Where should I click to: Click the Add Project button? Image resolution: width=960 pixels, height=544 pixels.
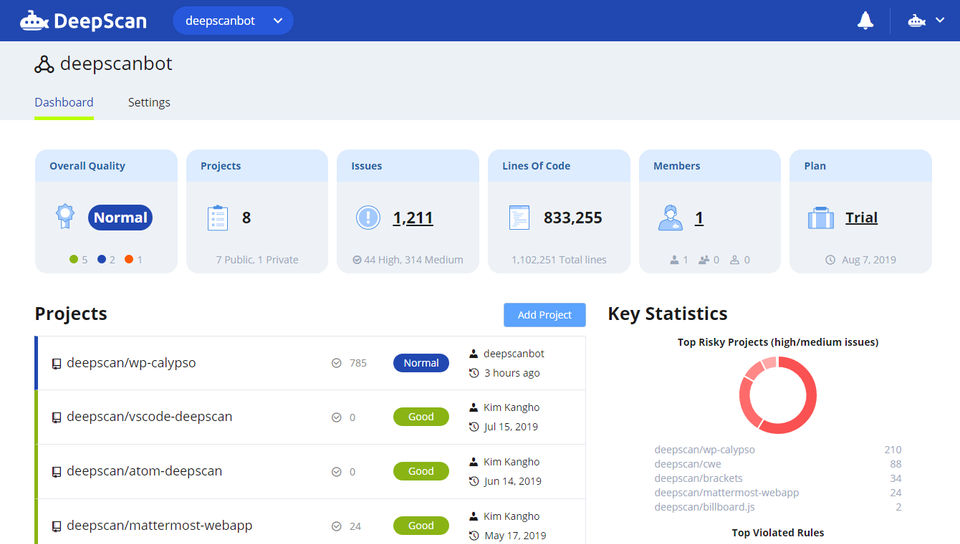point(544,315)
